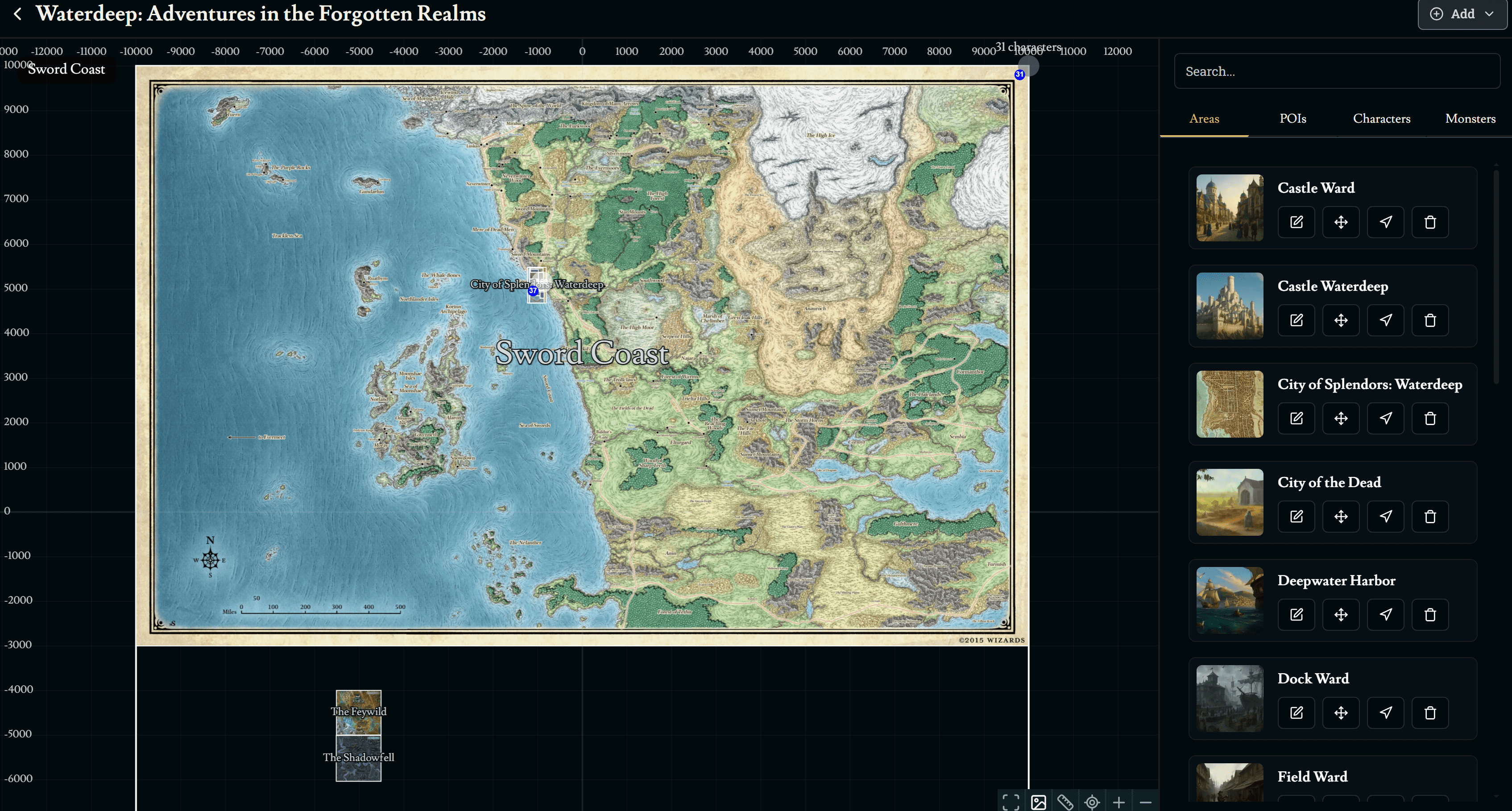The height and width of the screenshot is (811, 1512).
Task: Click the 31 characters cluster marker
Action: (1019, 74)
